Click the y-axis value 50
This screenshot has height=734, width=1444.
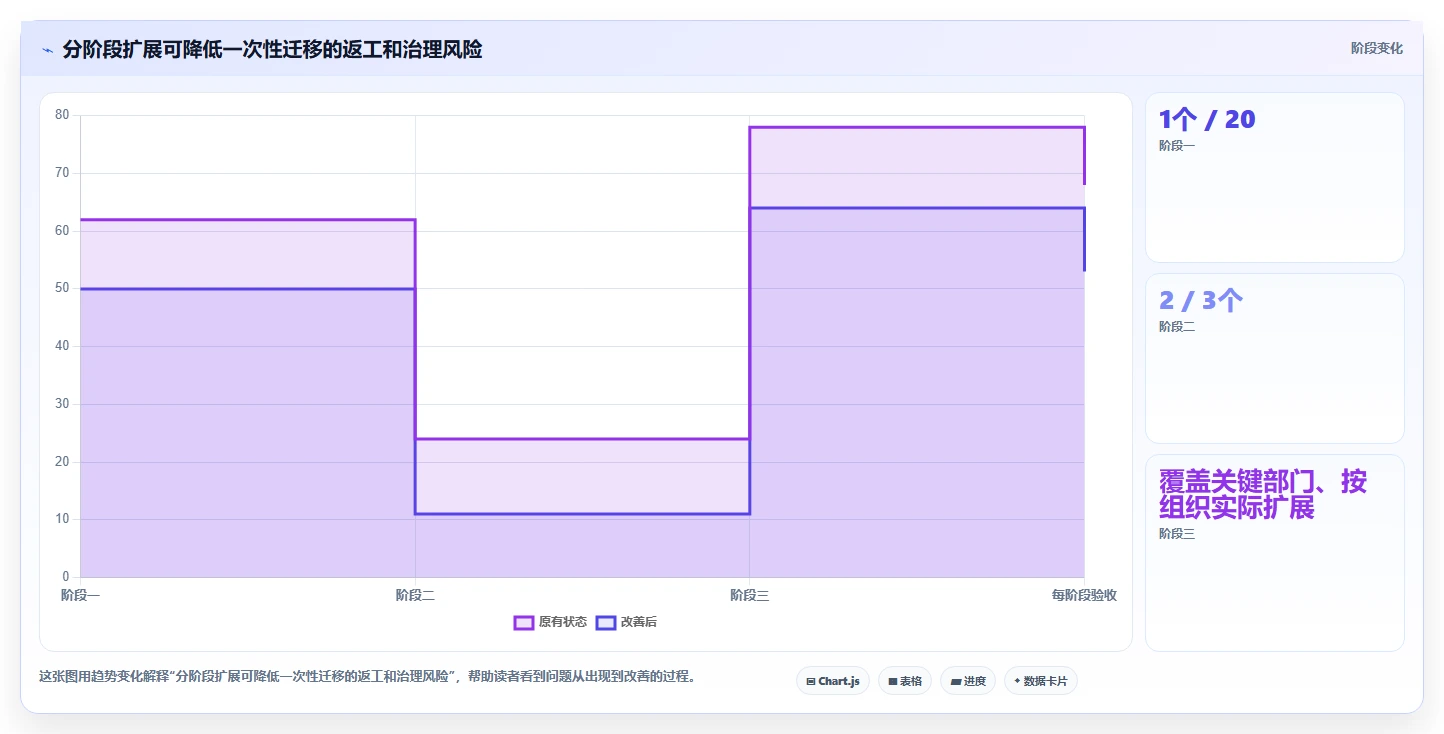[62, 288]
